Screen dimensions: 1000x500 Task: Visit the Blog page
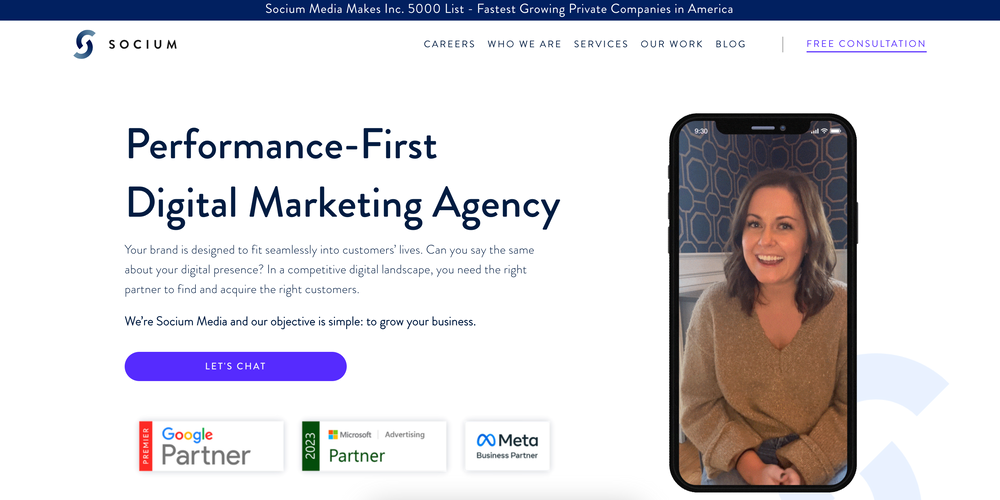point(730,44)
